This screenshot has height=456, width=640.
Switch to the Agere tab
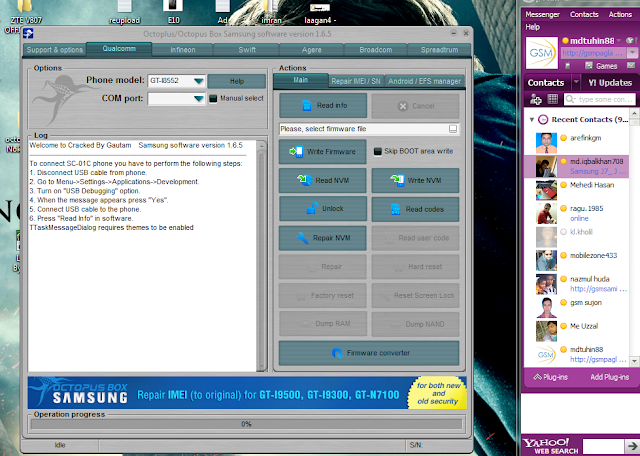click(x=311, y=50)
